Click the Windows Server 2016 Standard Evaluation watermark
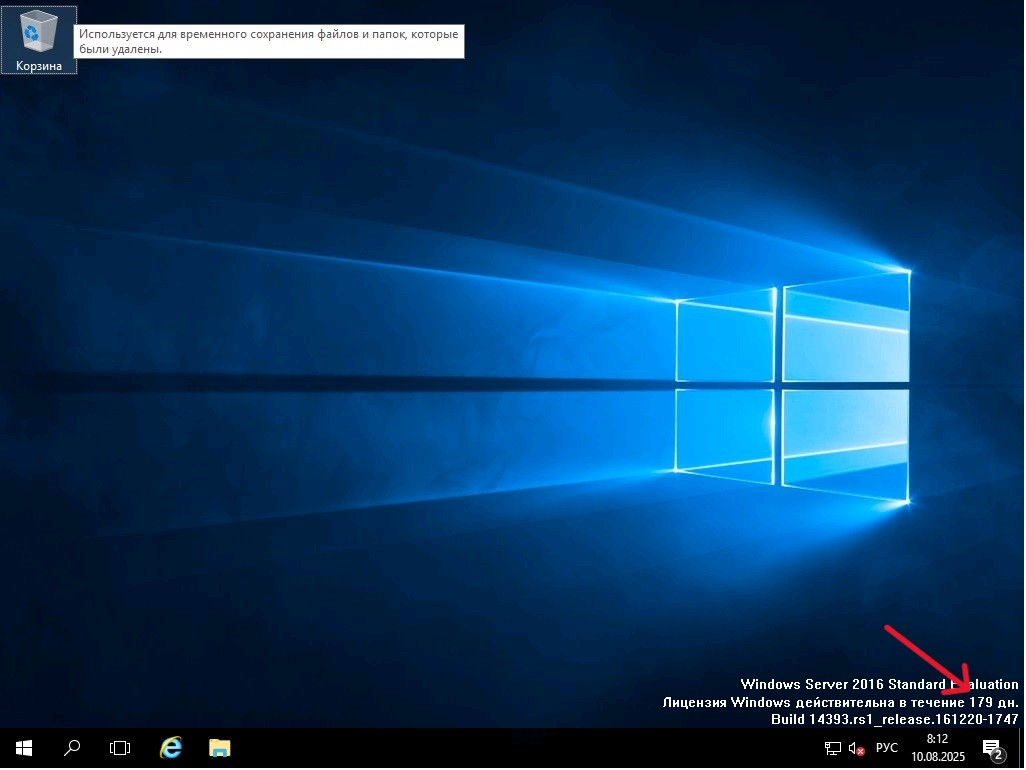This screenshot has width=1026, height=770. (x=878, y=685)
